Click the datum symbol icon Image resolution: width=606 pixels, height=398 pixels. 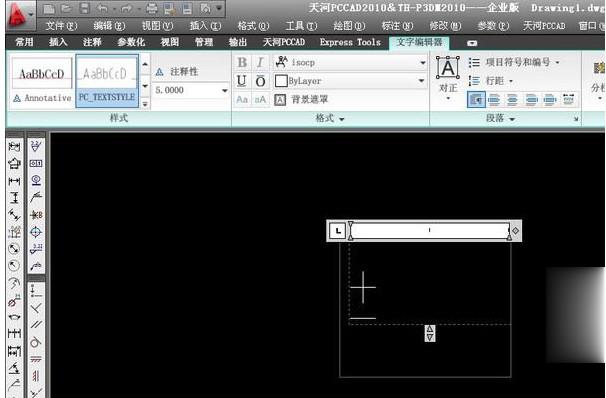tap(36, 180)
